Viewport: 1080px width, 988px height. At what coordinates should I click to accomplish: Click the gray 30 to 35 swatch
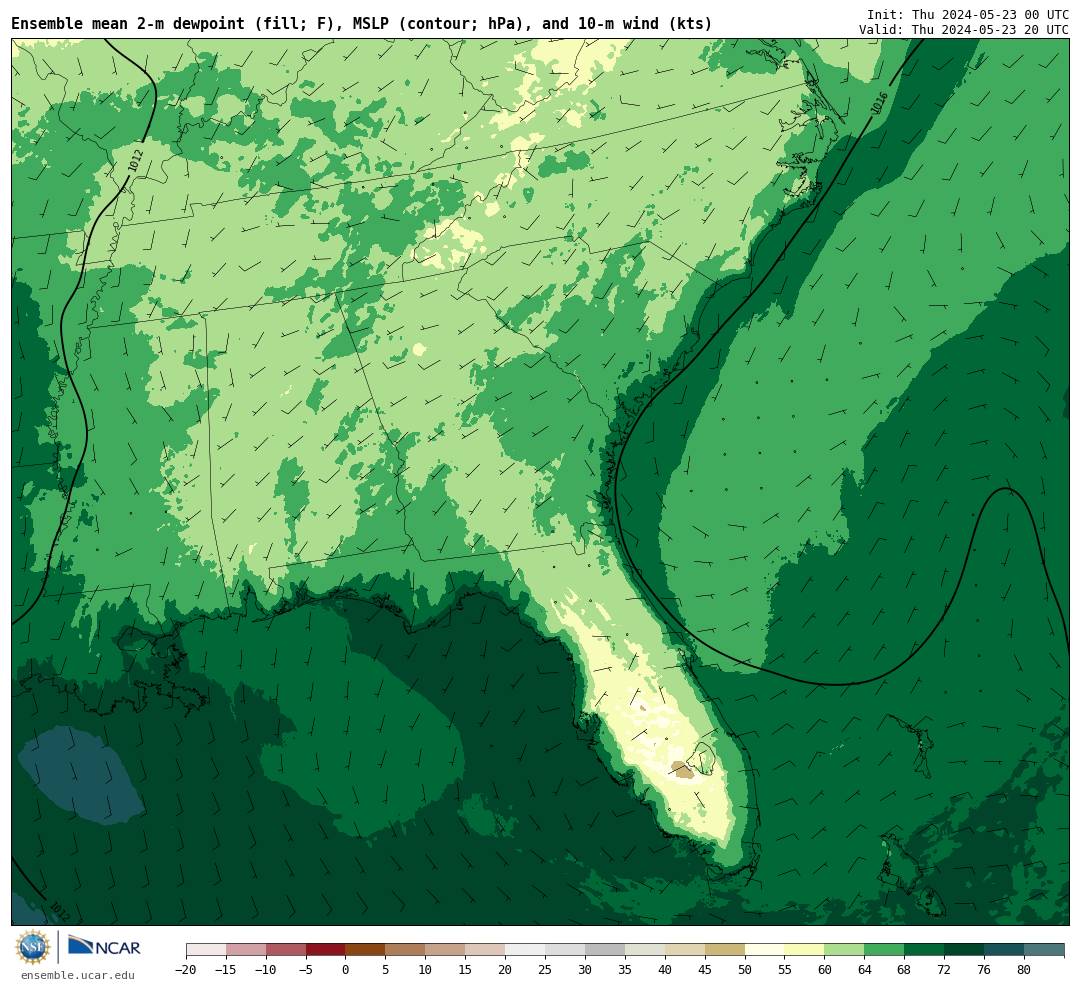point(605,950)
